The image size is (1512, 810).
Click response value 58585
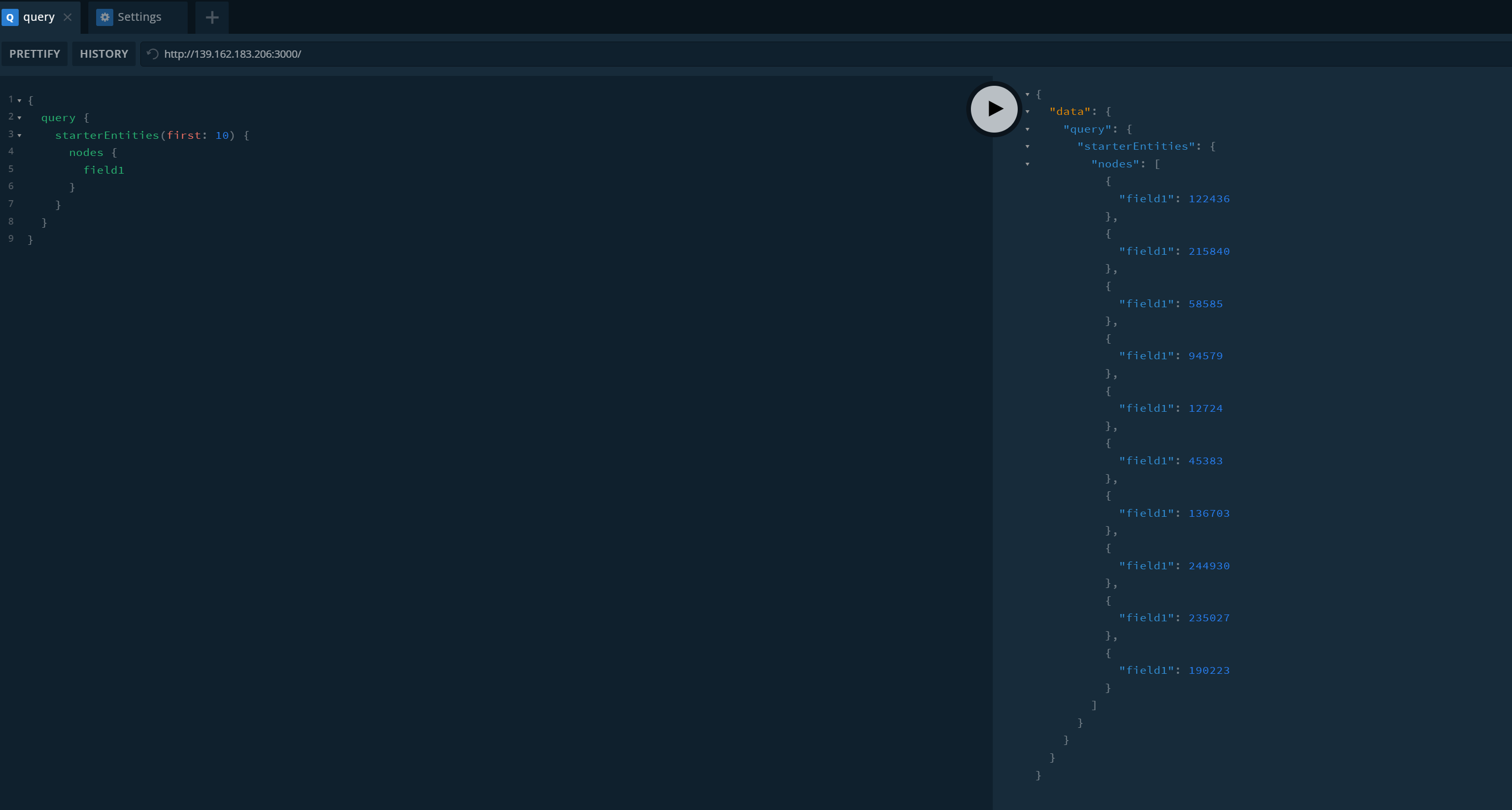coord(1206,304)
